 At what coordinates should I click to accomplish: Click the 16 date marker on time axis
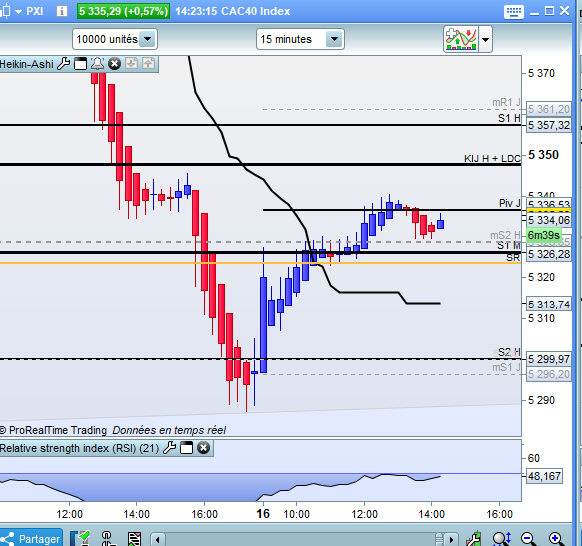tap(263, 514)
